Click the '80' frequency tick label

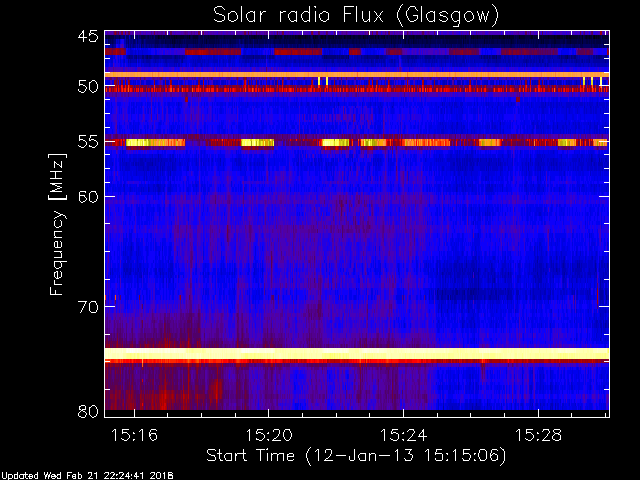88,411
